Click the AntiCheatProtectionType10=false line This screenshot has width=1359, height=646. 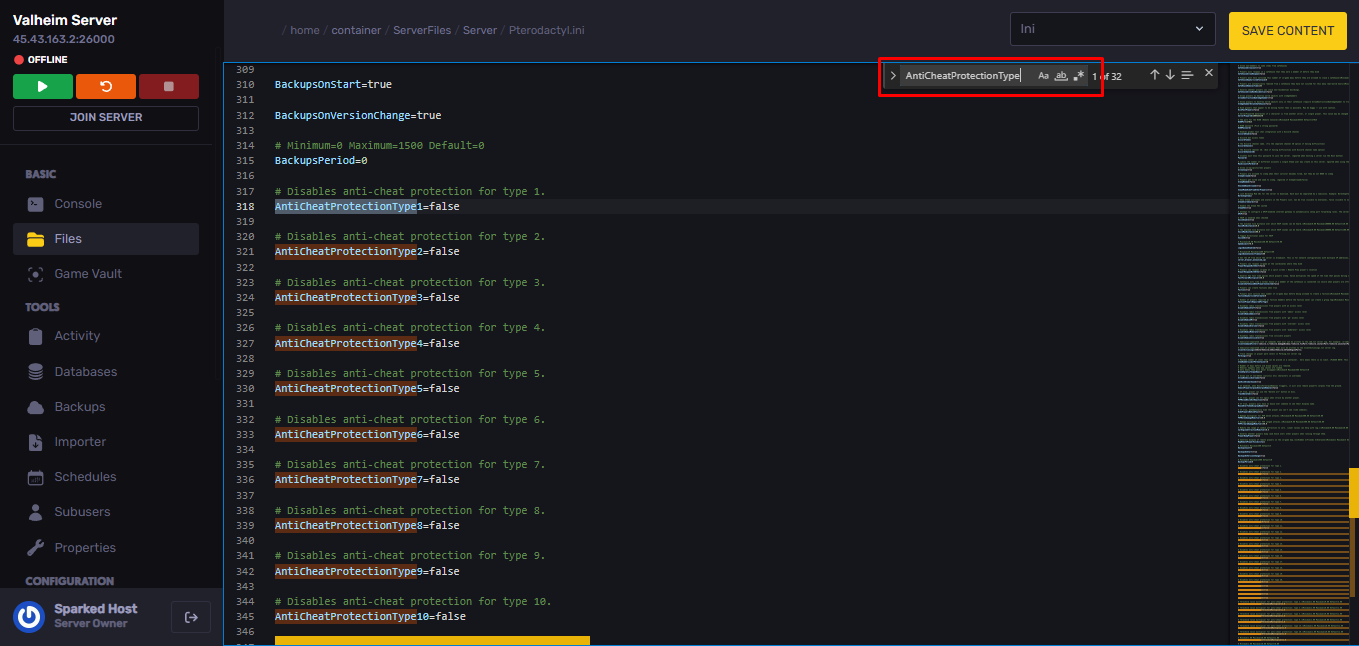point(370,617)
